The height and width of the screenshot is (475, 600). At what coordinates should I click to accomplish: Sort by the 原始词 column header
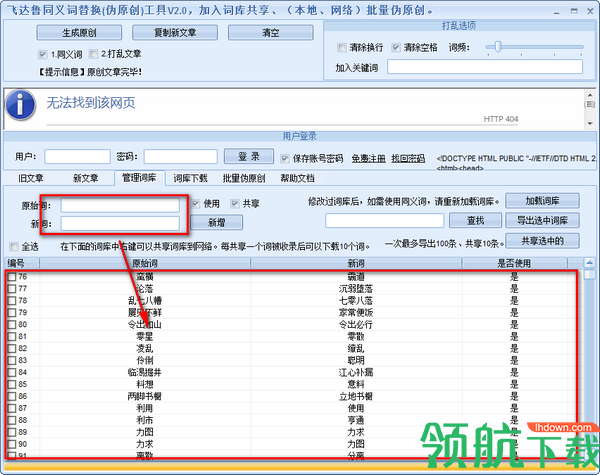[145, 263]
